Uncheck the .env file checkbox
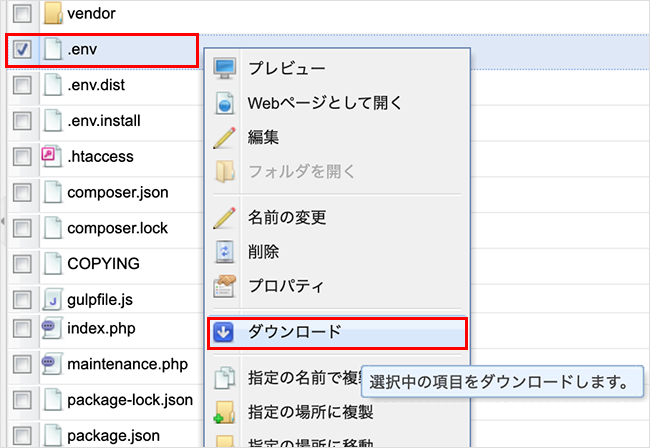Screen dimensions: 650x448 point(23,49)
